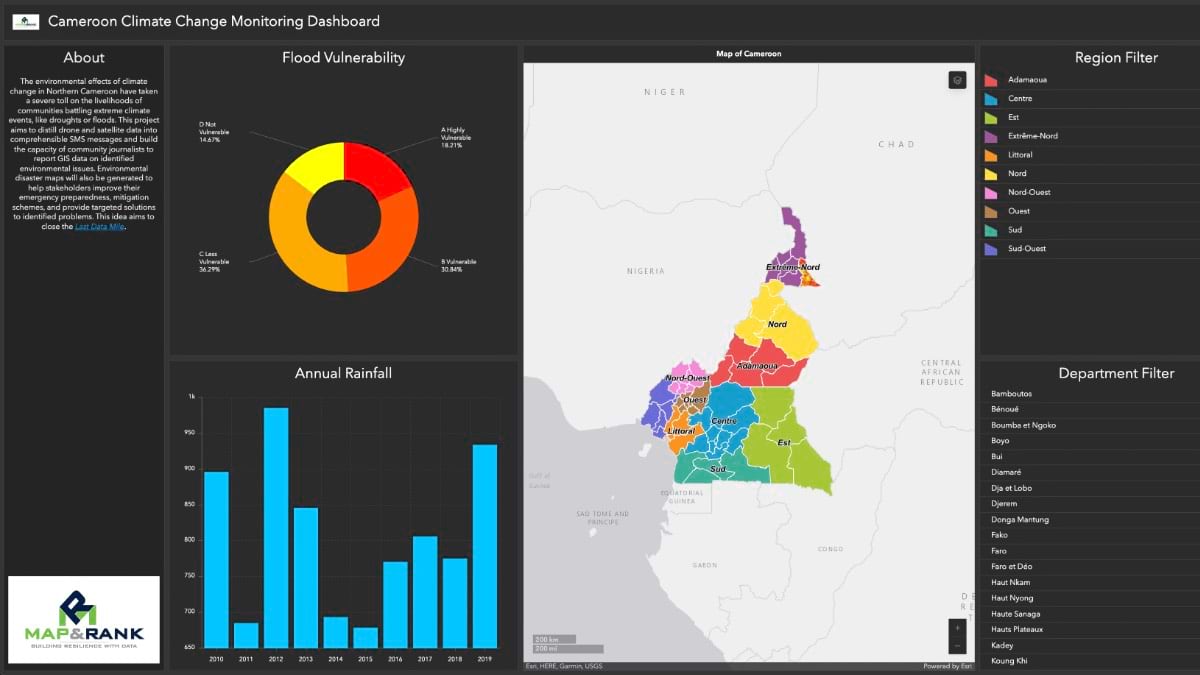
Task: Click the 2015 rainfall bar
Action: coord(366,638)
